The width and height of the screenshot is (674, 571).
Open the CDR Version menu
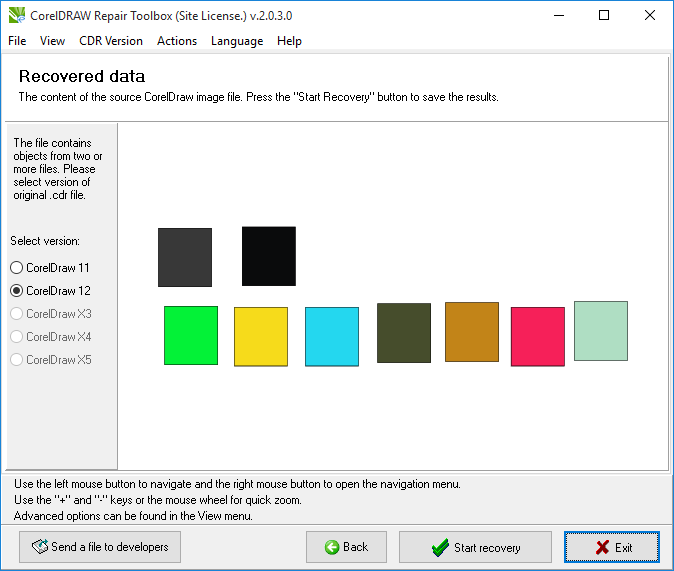click(x=111, y=41)
